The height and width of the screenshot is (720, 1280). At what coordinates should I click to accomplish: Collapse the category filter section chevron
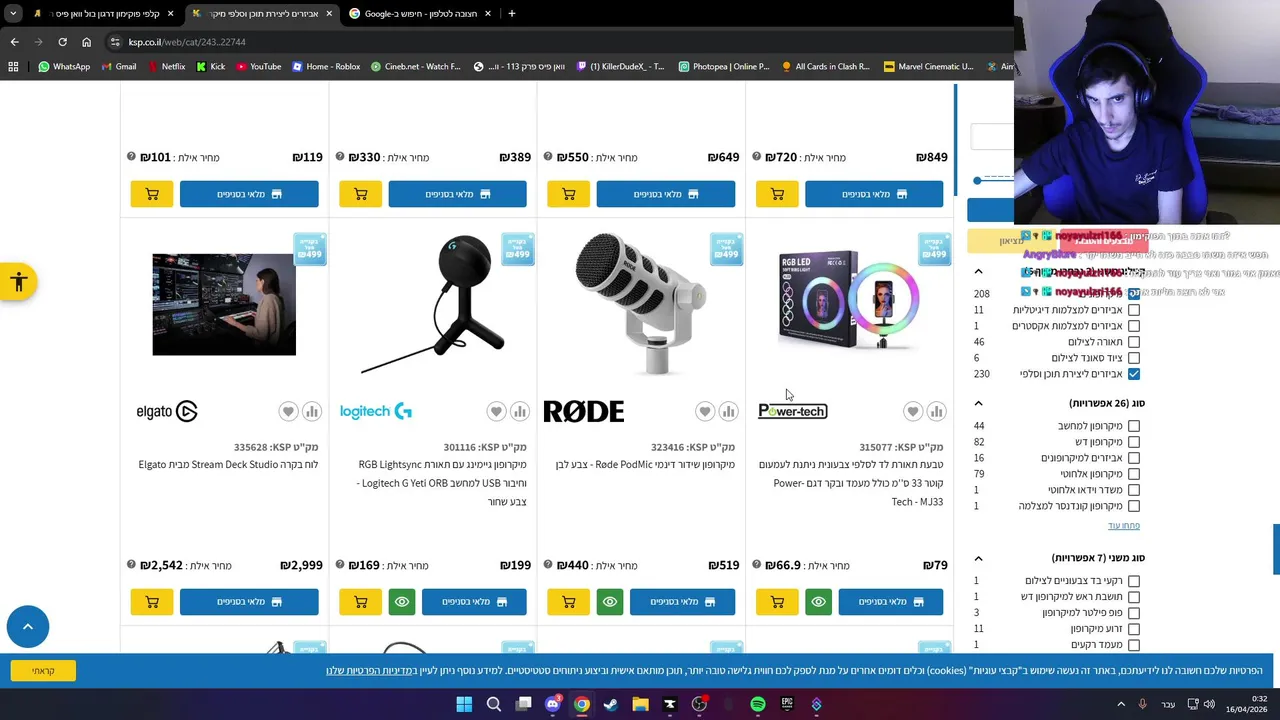(979, 271)
